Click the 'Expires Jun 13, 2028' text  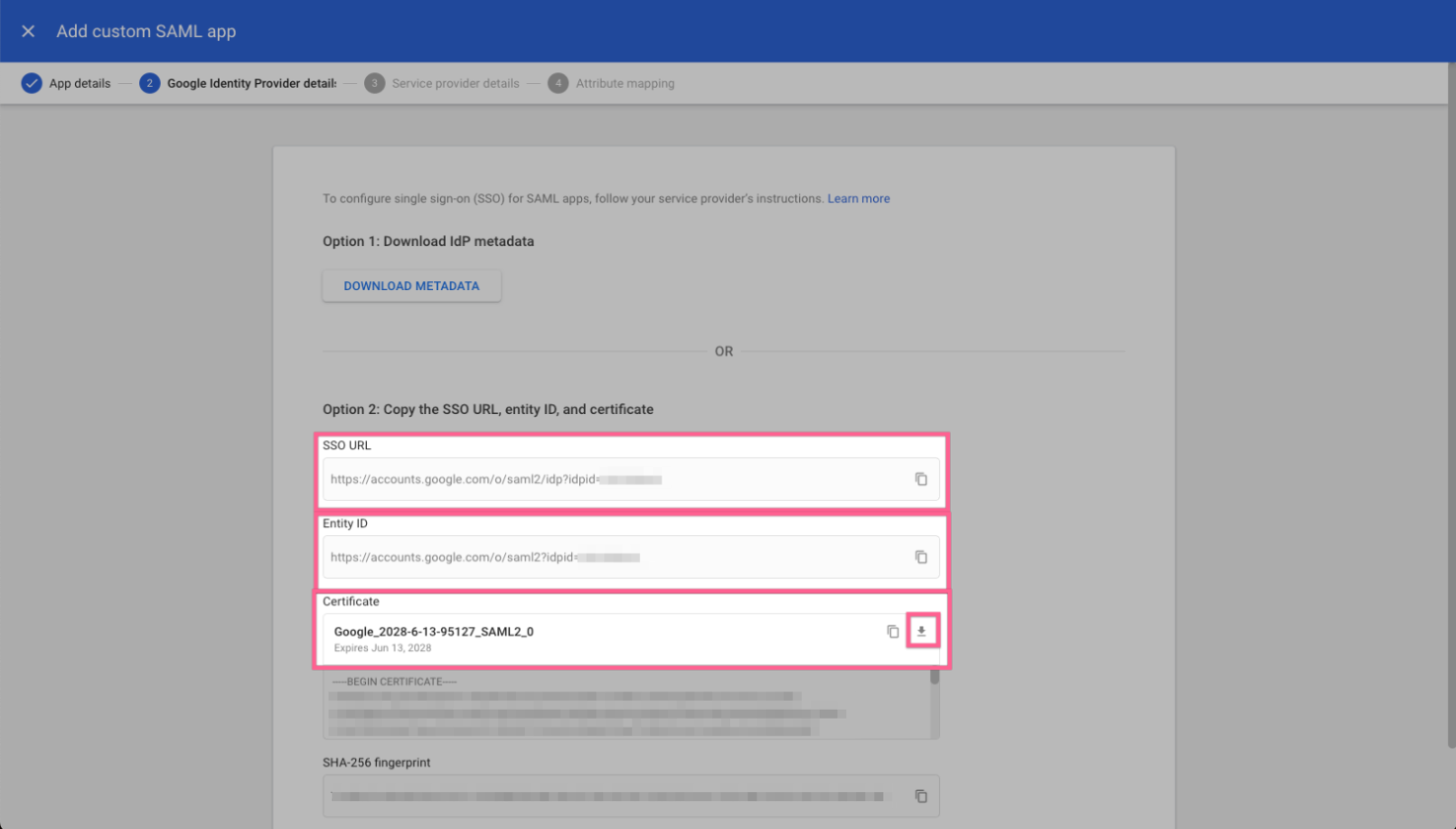(x=382, y=647)
